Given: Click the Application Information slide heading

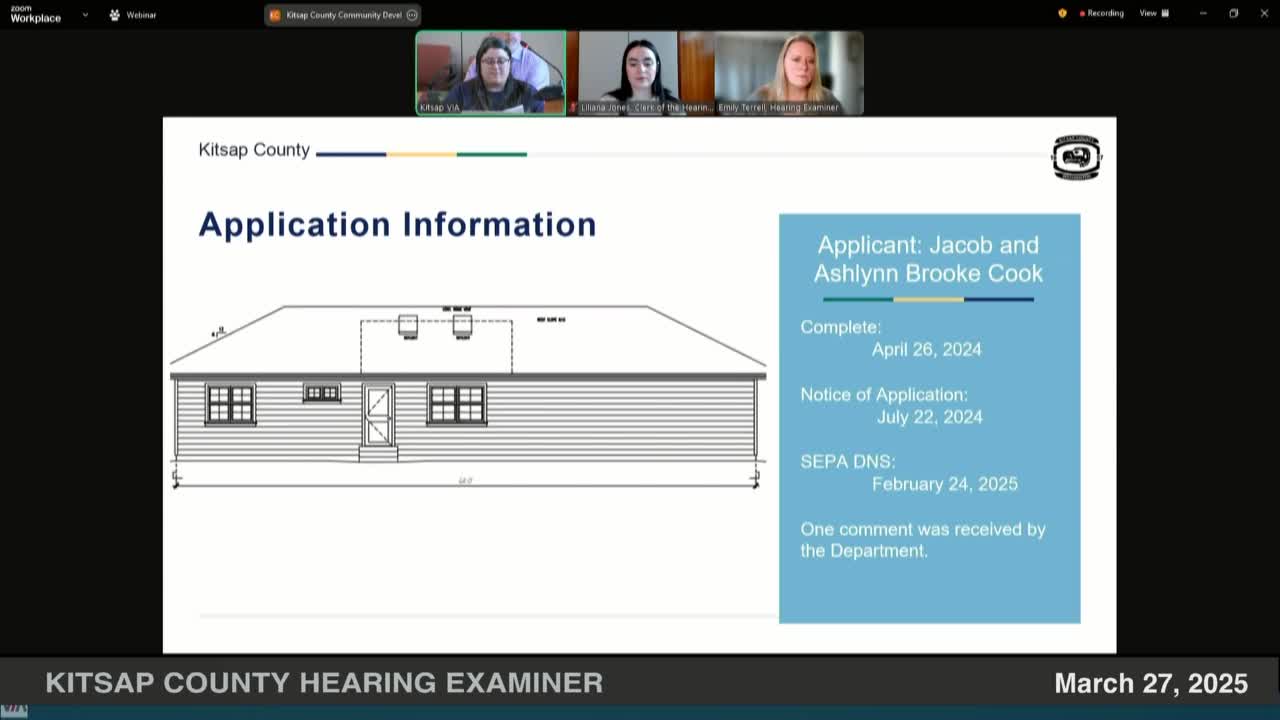Looking at the screenshot, I should (397, 224).
